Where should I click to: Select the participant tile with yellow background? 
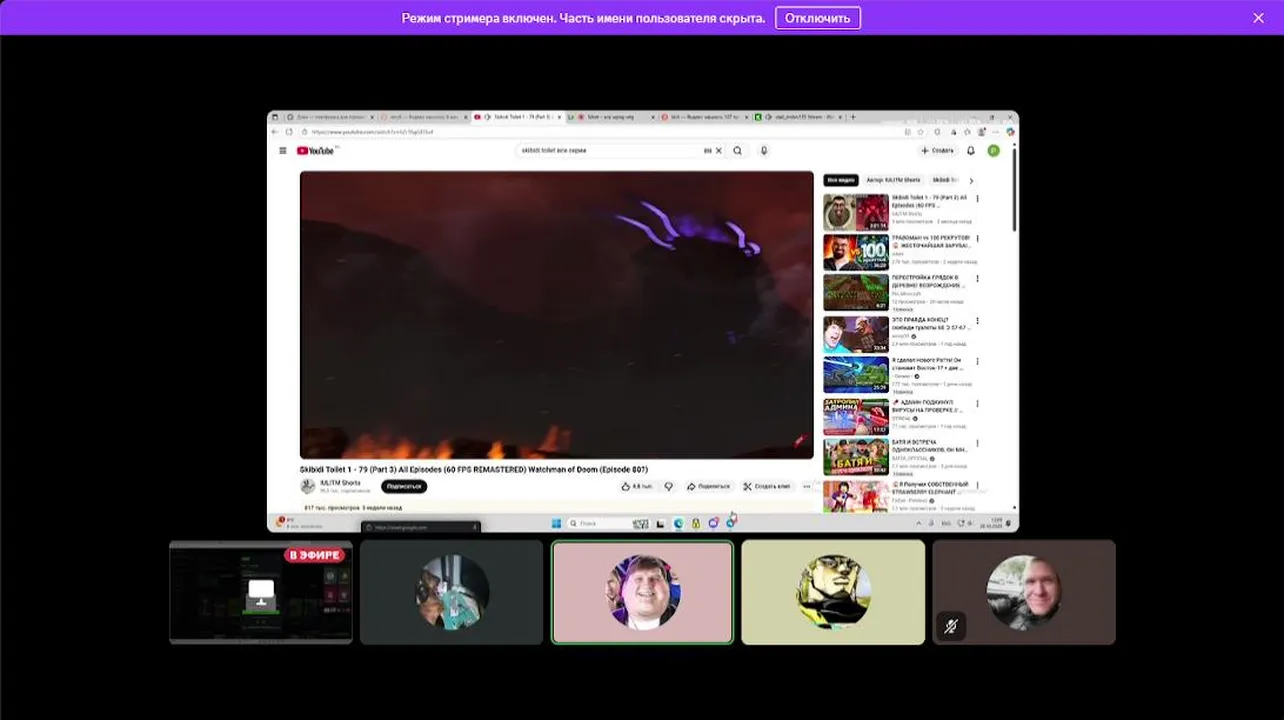point(833,592)
